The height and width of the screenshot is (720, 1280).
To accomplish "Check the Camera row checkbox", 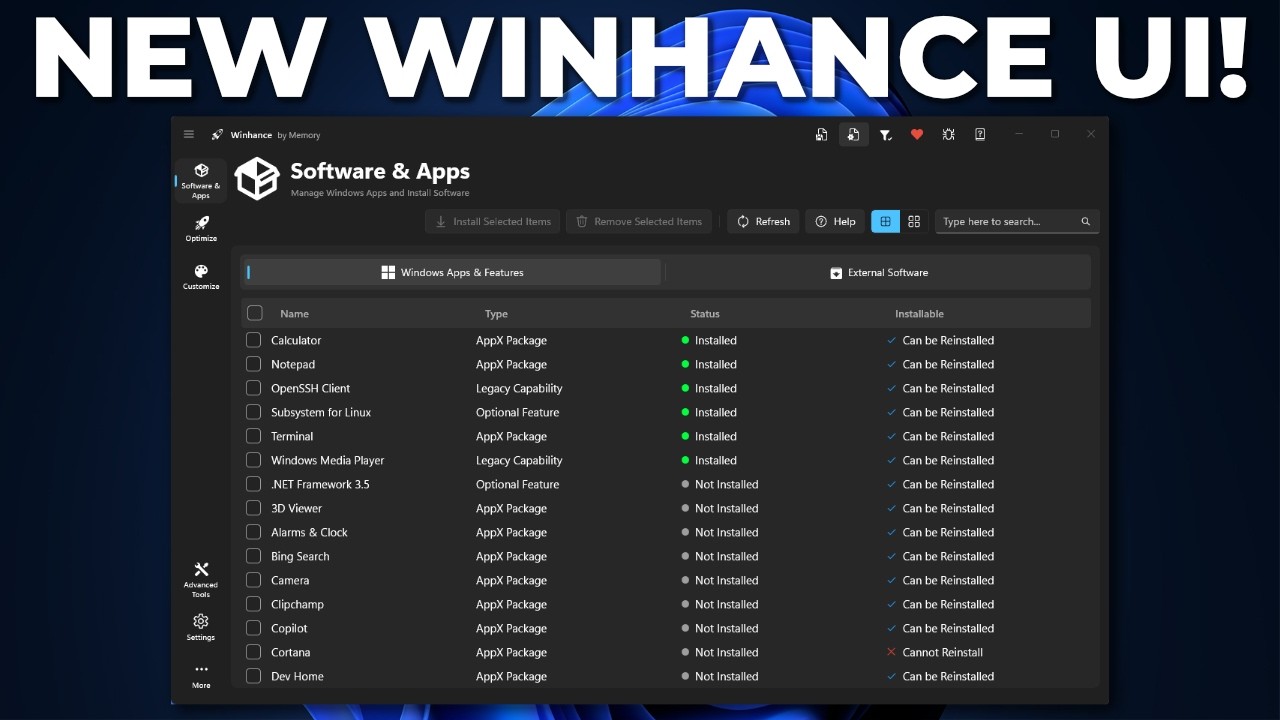I will click(253, 580).
